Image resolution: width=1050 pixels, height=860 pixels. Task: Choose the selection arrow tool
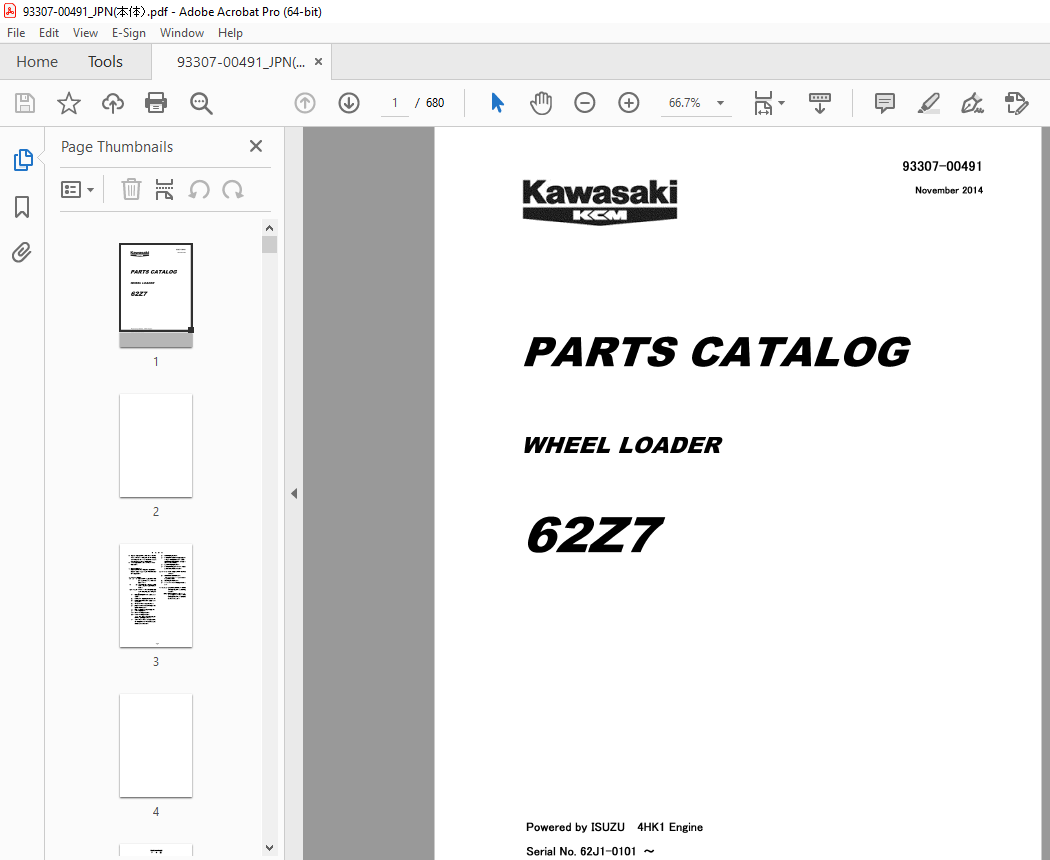tap(497, 103)
